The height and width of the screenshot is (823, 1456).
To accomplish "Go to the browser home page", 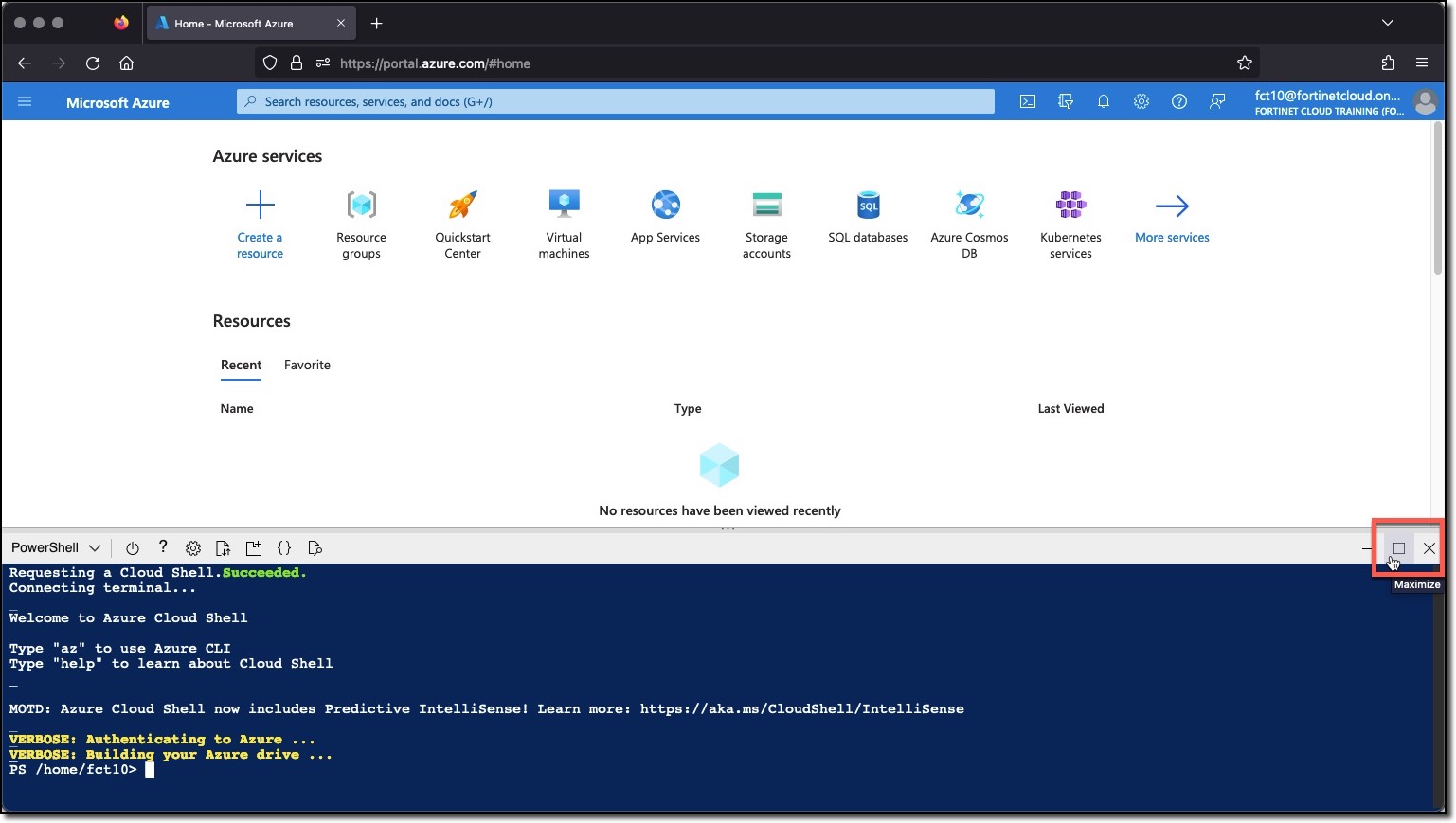I will pyautogui.click(x=126, y=63).
